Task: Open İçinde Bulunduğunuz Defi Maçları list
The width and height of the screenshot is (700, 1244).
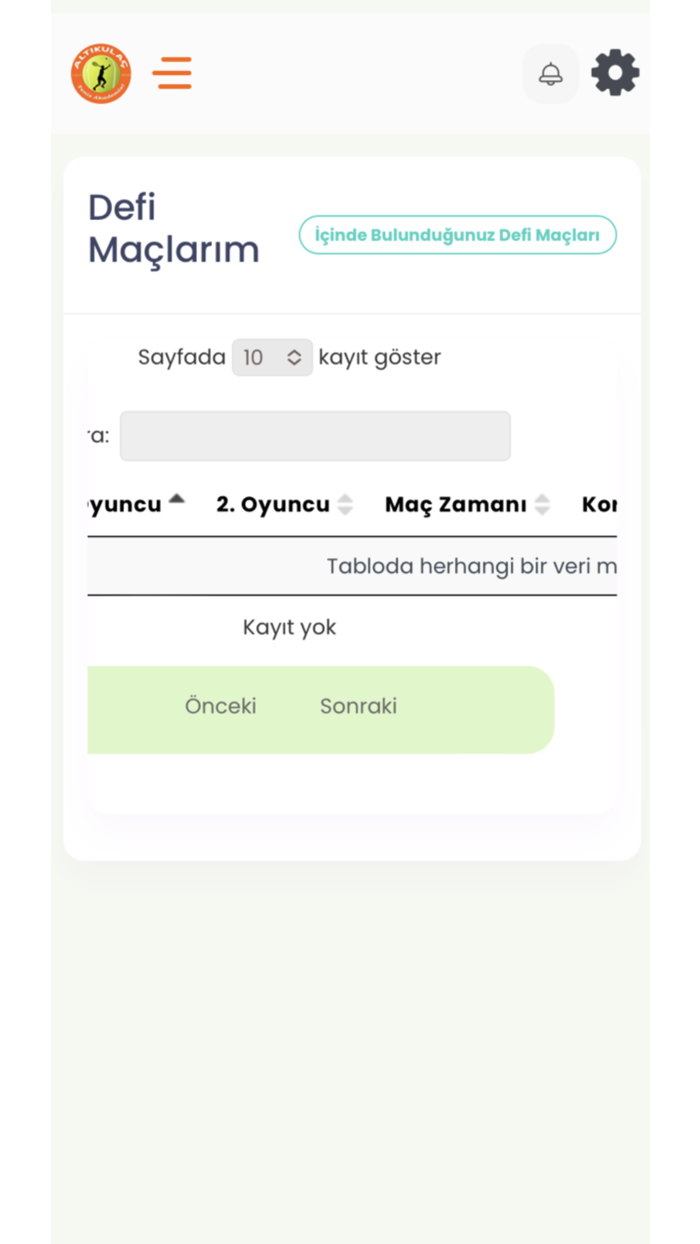Action: click(457, 234)
